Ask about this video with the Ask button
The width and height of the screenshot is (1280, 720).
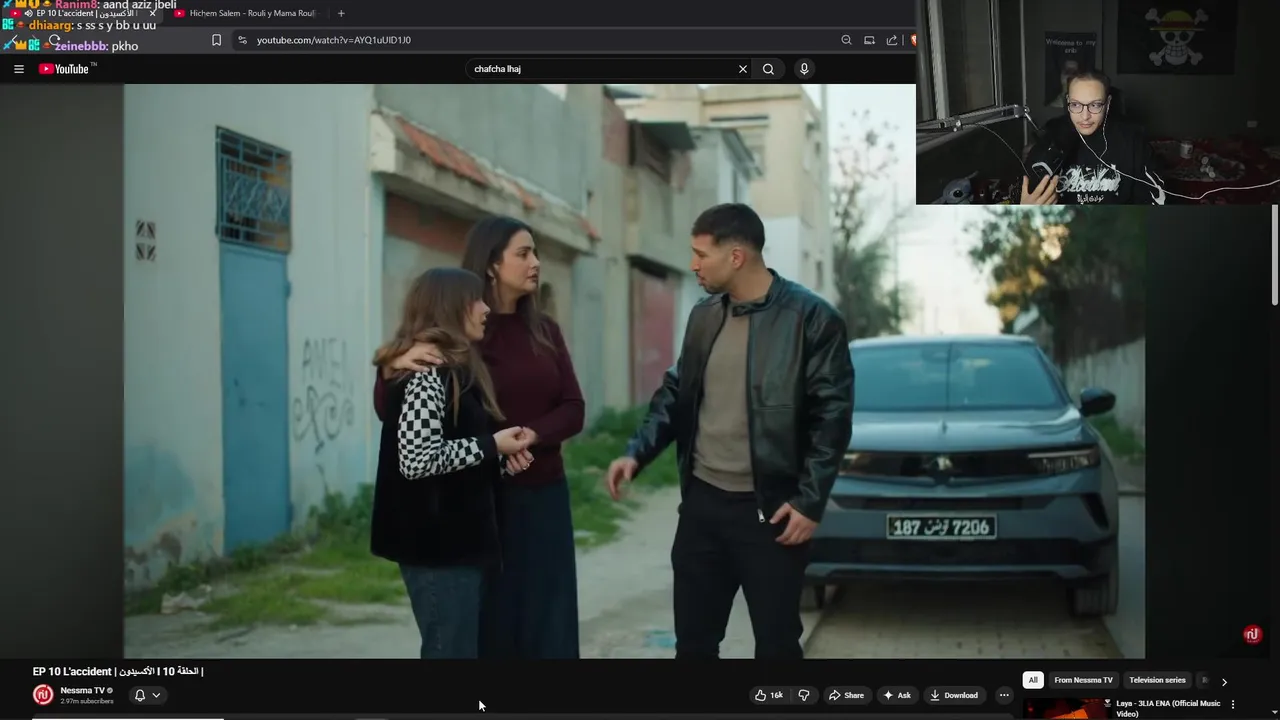896,695
